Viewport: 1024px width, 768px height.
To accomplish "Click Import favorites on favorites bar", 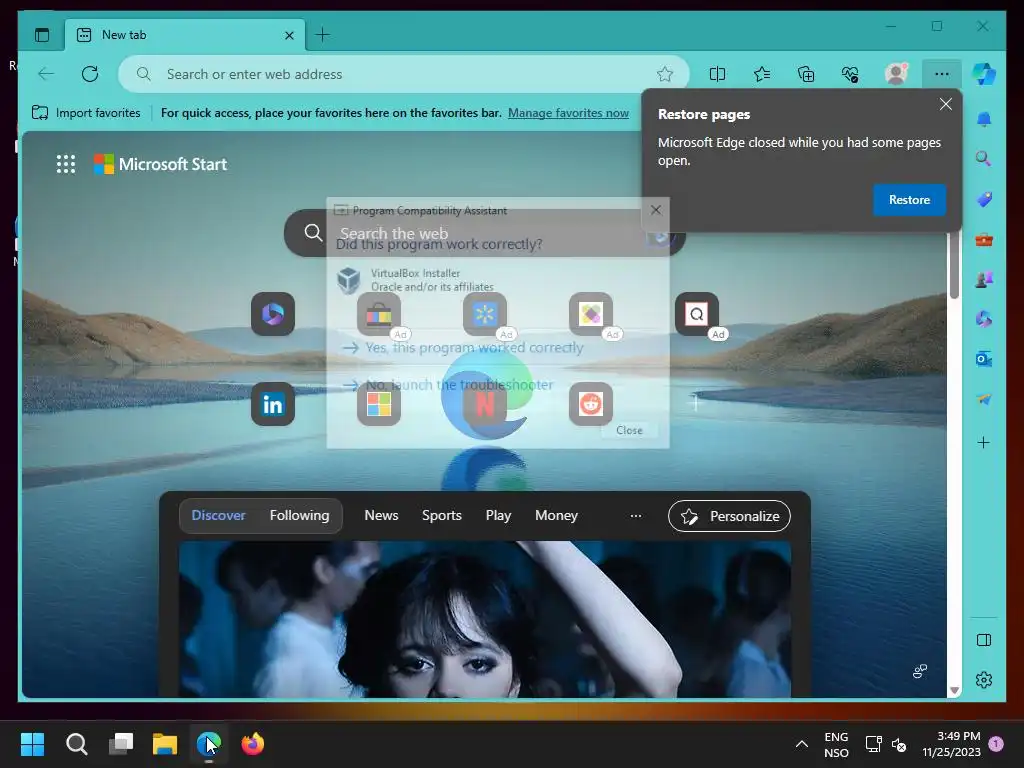I will pos(86,113).
